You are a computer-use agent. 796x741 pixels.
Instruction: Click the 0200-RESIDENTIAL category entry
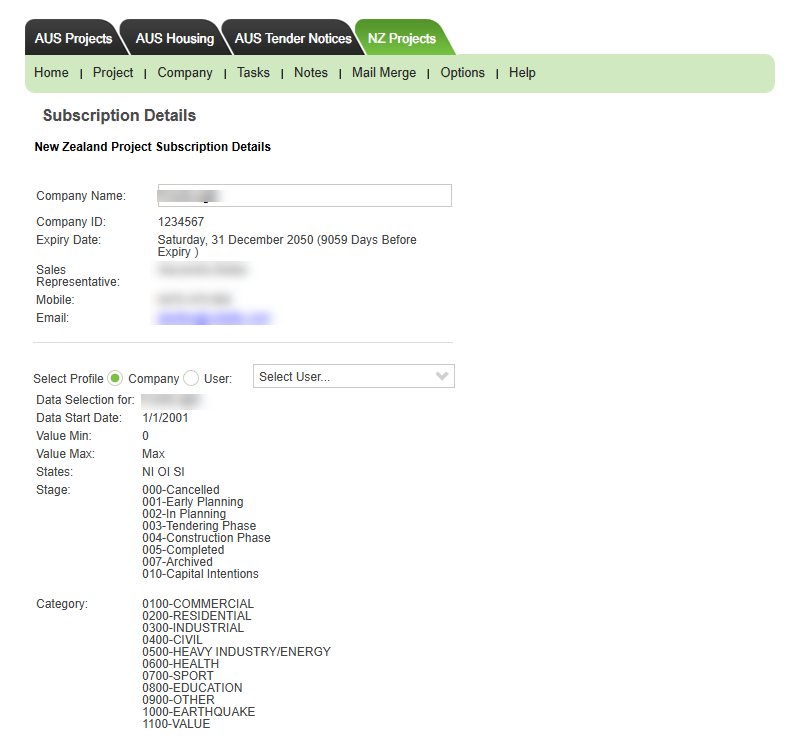click(x=196, y=616)
